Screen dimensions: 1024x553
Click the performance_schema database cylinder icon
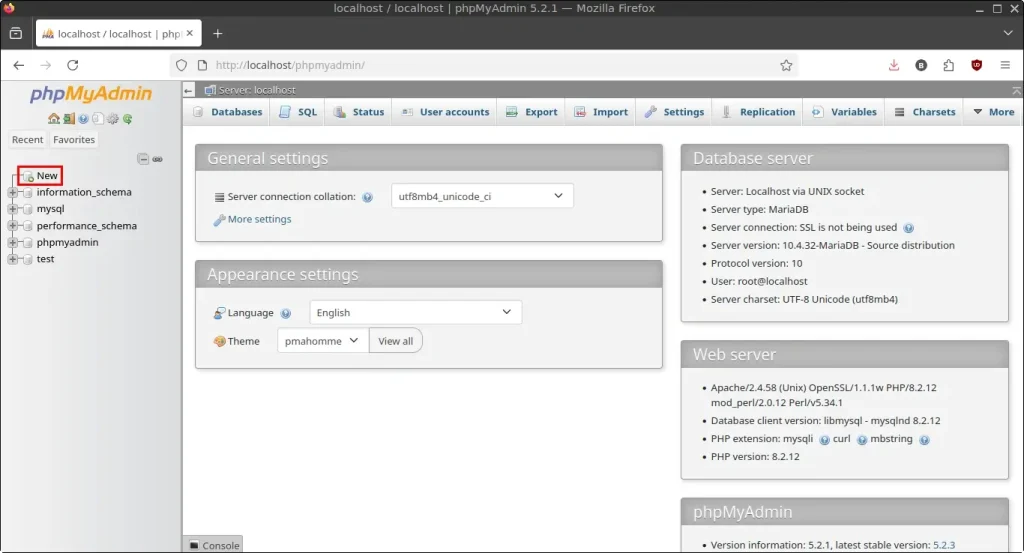click(27, 226)
